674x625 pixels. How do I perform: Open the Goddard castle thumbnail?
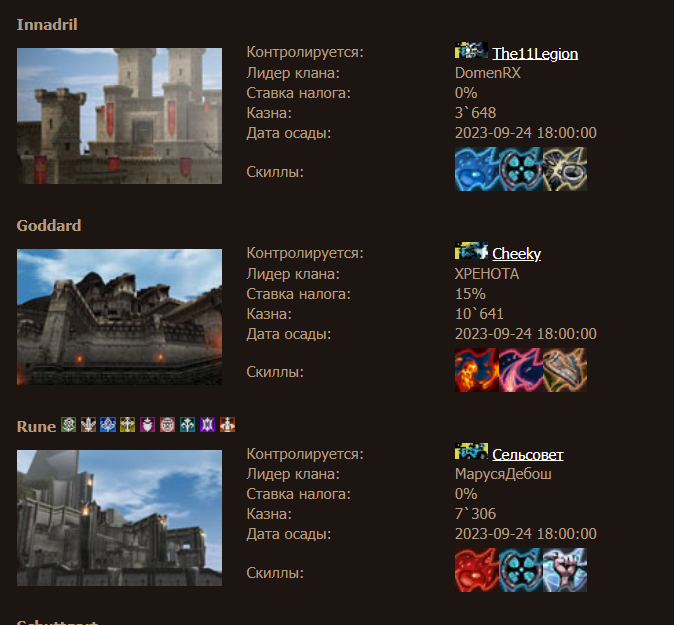click(x=119, y=317)
